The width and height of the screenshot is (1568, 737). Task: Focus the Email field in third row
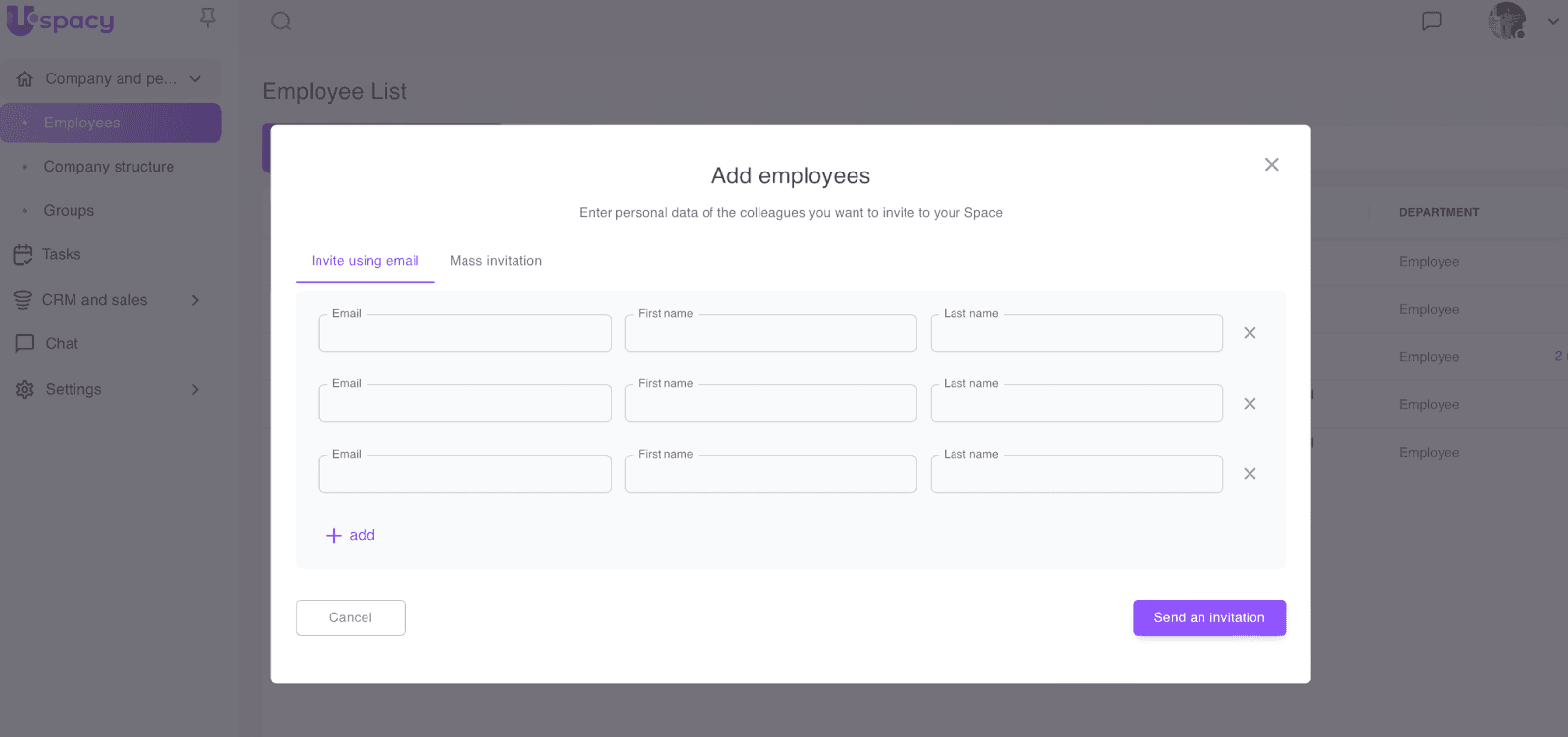pos(465,474)
